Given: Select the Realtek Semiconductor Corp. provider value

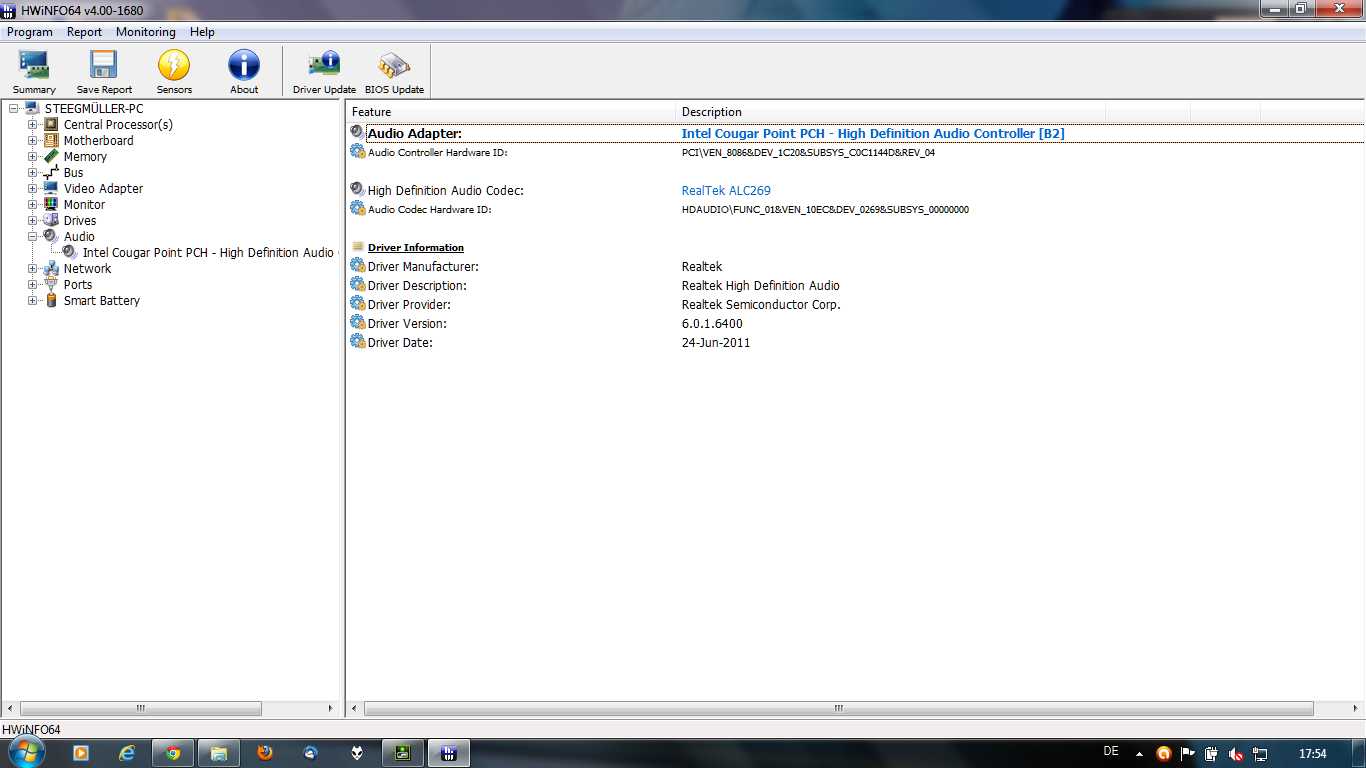Looking at the screenshot, I should (x=761, y=304).
